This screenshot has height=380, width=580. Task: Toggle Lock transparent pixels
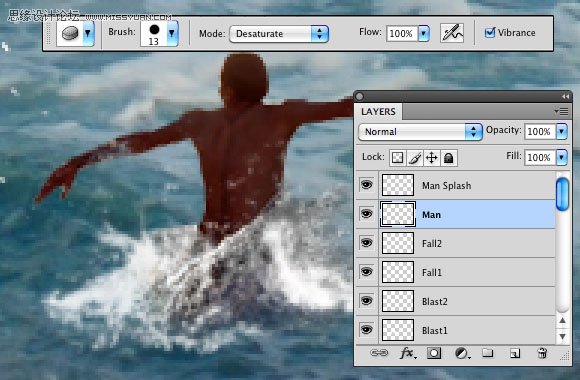click(x=398, y=158)
